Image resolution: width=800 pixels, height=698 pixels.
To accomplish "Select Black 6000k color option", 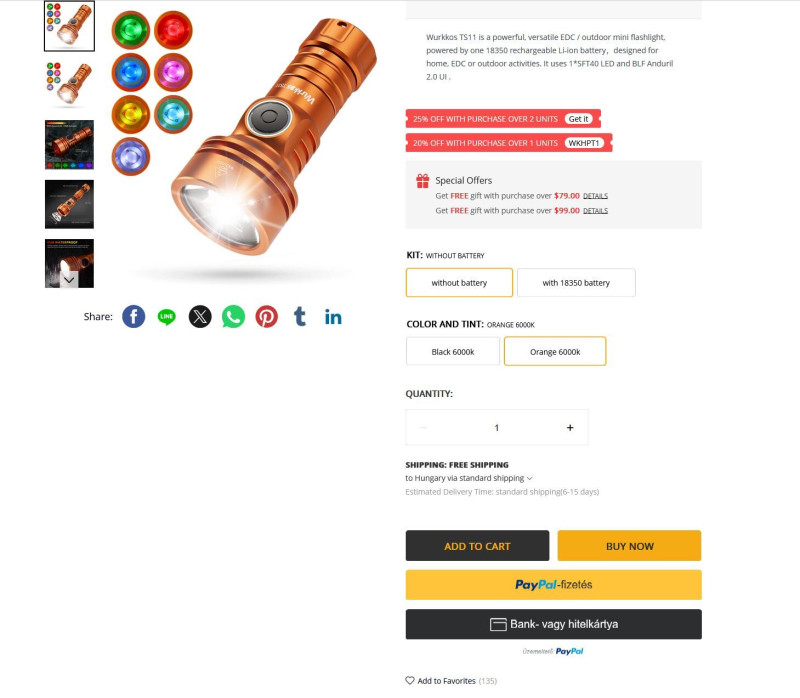I will (453, 351).
